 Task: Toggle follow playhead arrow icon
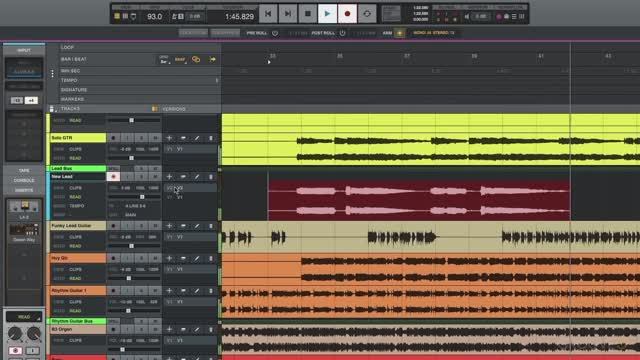pos(212,60)
